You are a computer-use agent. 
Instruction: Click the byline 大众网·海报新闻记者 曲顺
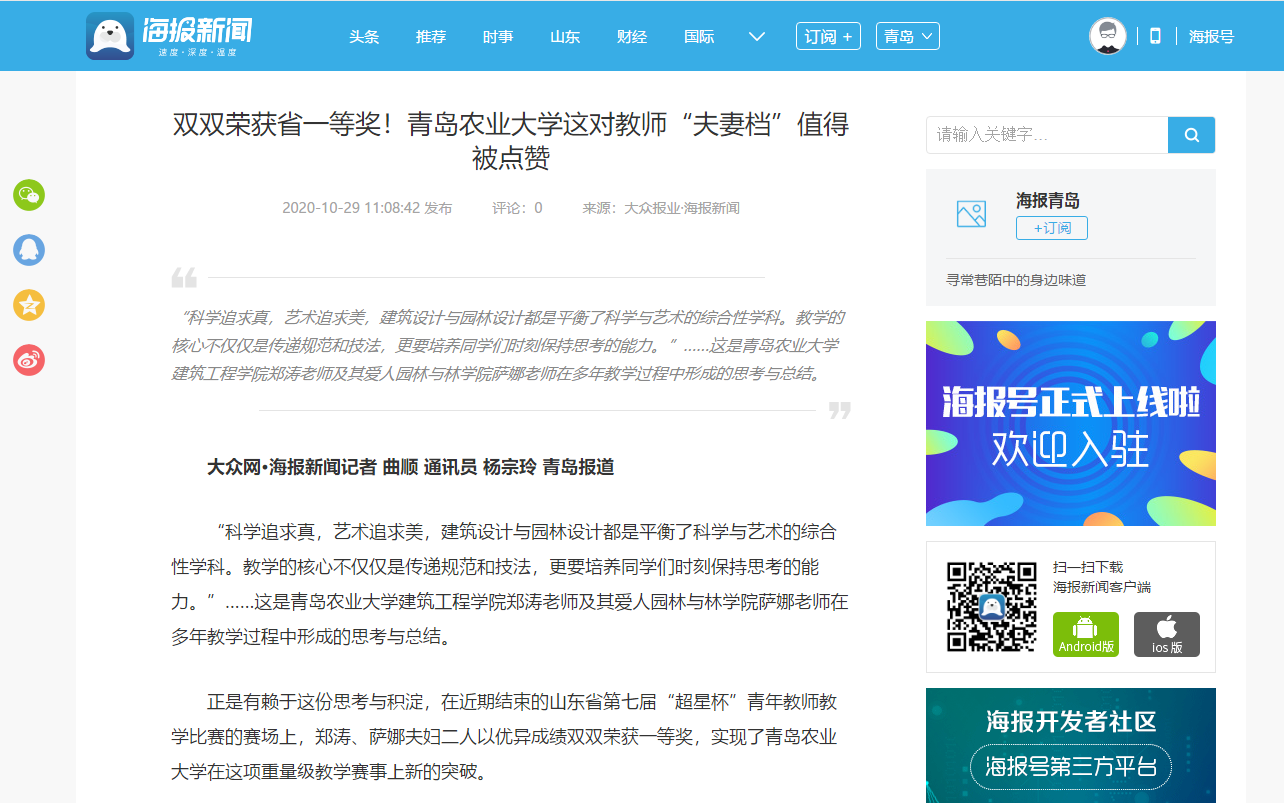click(x=410, y=467)
